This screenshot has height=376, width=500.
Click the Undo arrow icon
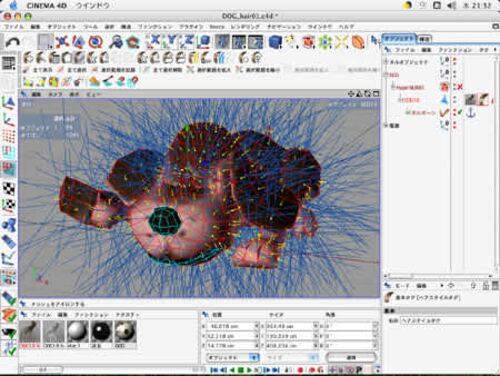pyautogui.click(x=12, y=42)
